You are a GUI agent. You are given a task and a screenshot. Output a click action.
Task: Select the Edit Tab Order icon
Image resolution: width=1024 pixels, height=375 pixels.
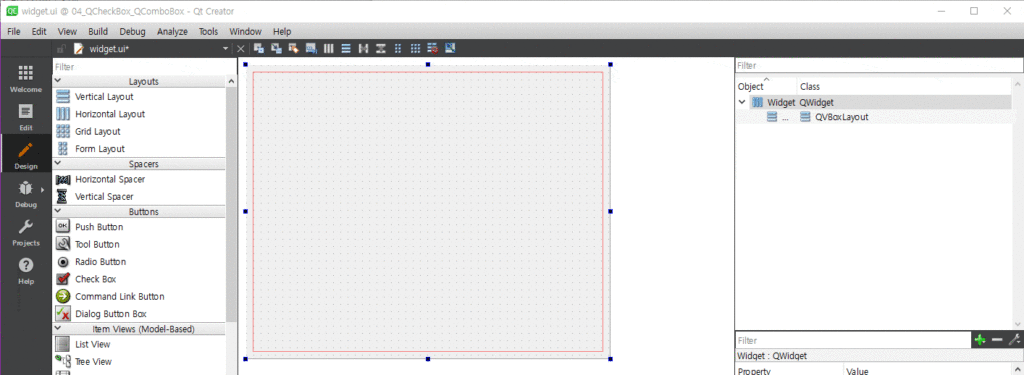point(311,48)
